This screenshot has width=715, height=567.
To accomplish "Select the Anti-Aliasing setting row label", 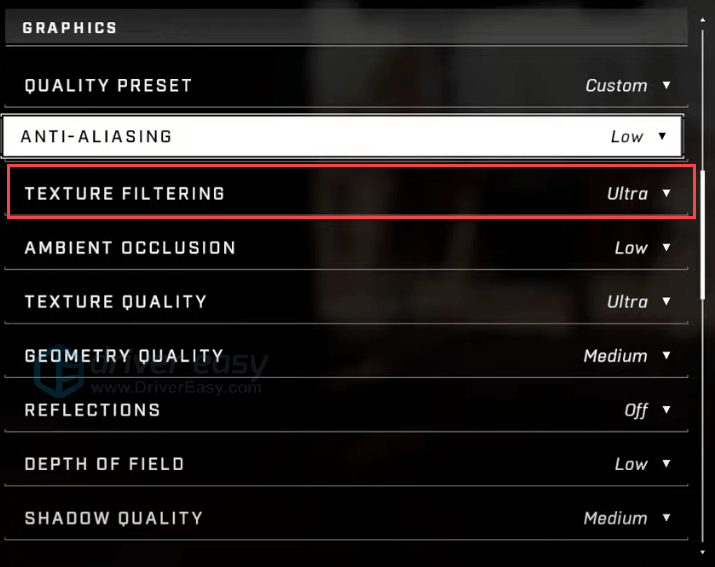I will click(96, 136).
